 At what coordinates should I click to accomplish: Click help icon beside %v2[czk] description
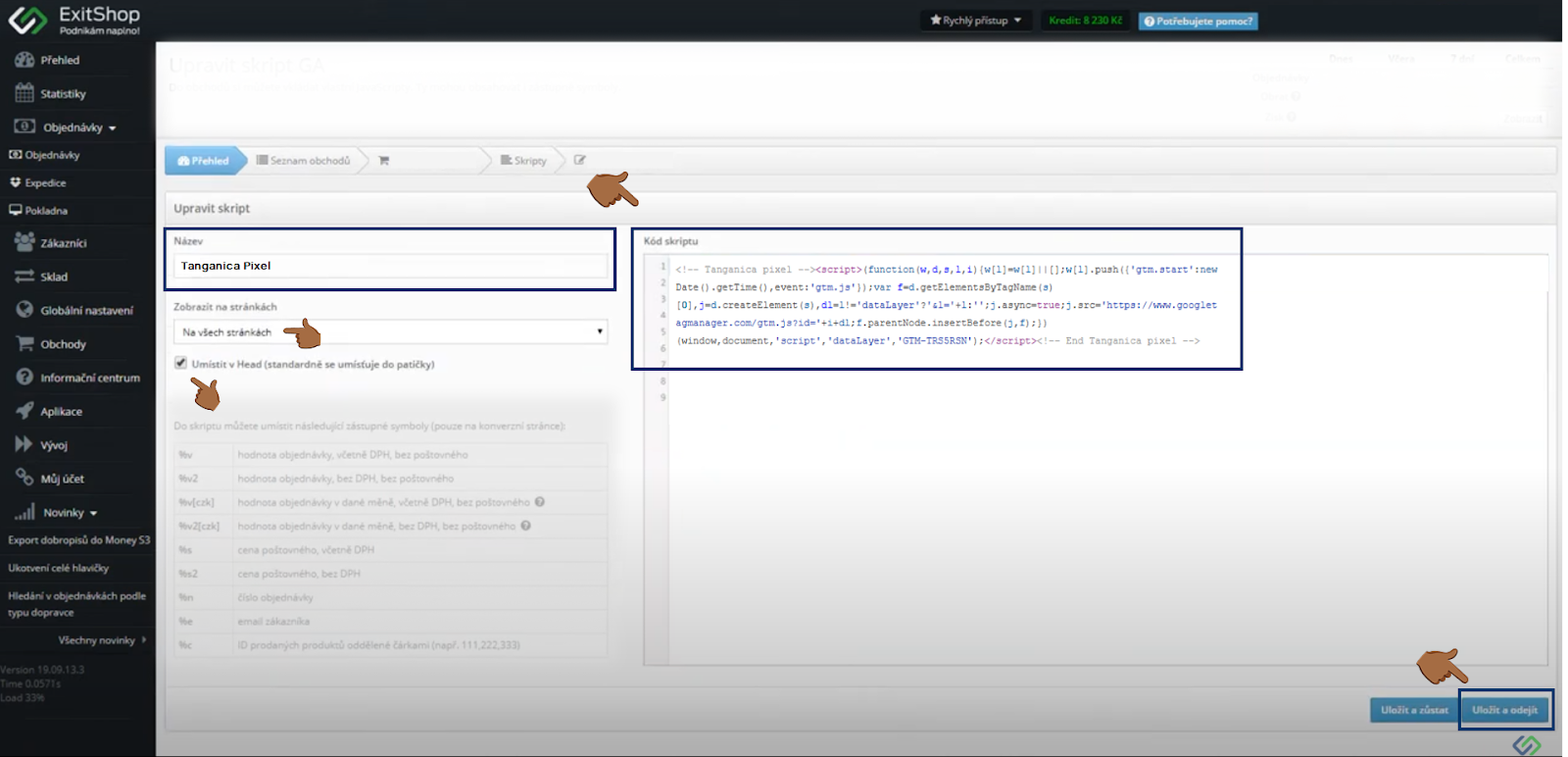(x=526, y=526)
